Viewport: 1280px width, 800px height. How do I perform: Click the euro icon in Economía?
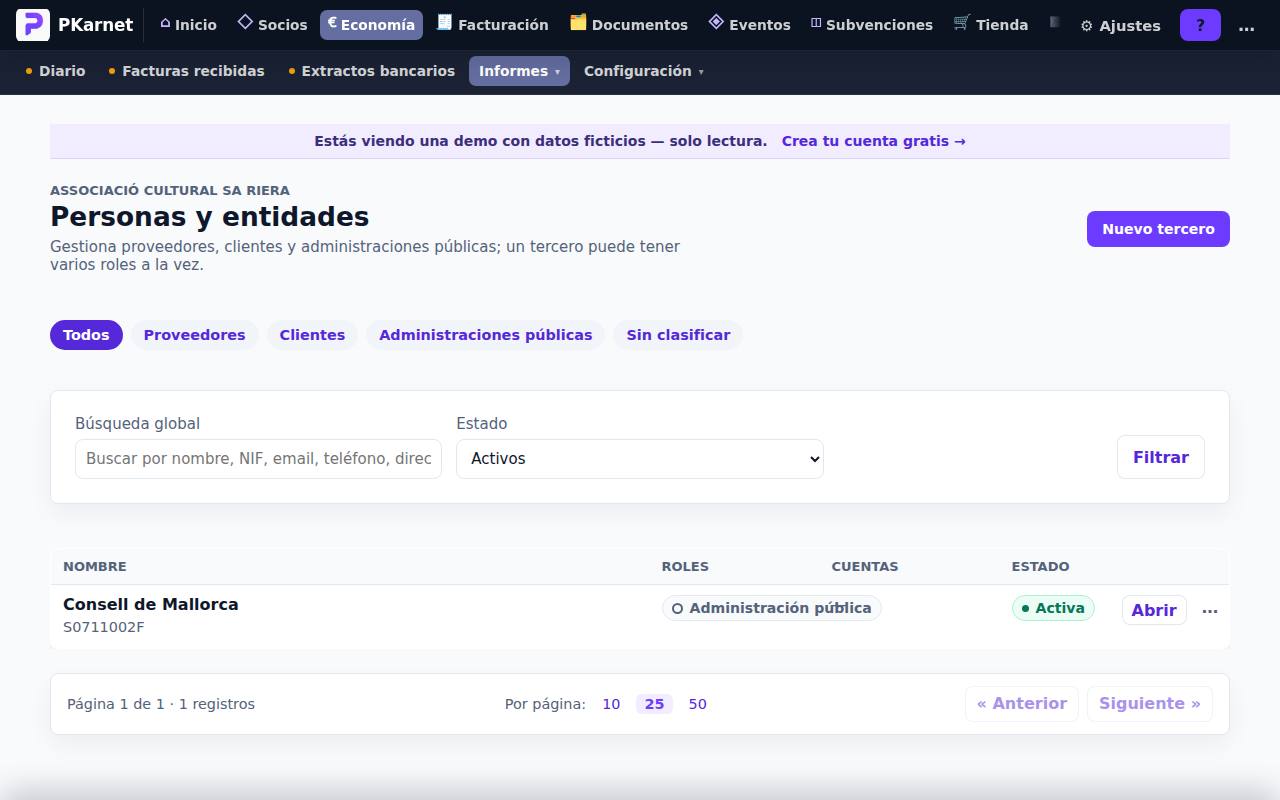click(332, 23)
